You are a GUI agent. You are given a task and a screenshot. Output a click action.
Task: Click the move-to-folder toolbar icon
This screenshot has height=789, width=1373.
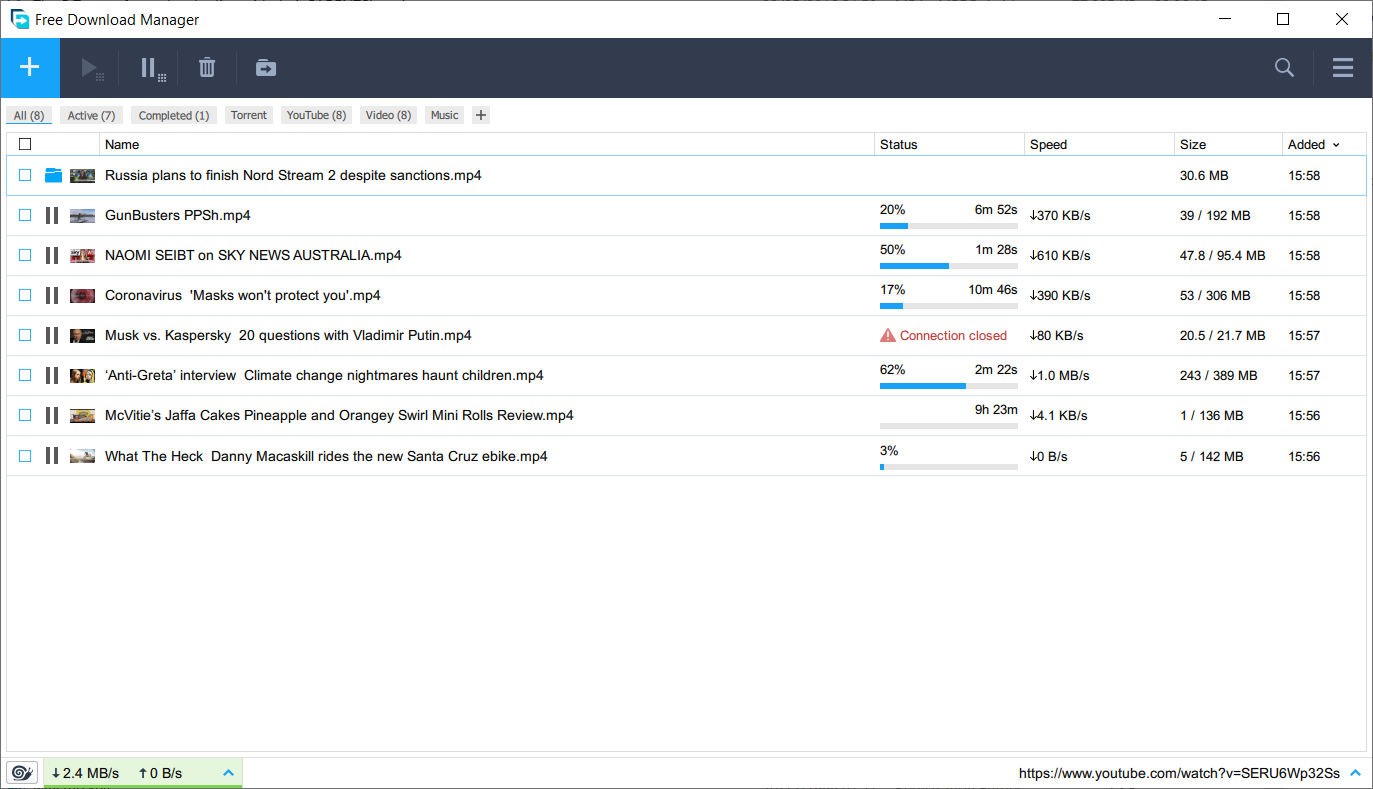point(265,68)
